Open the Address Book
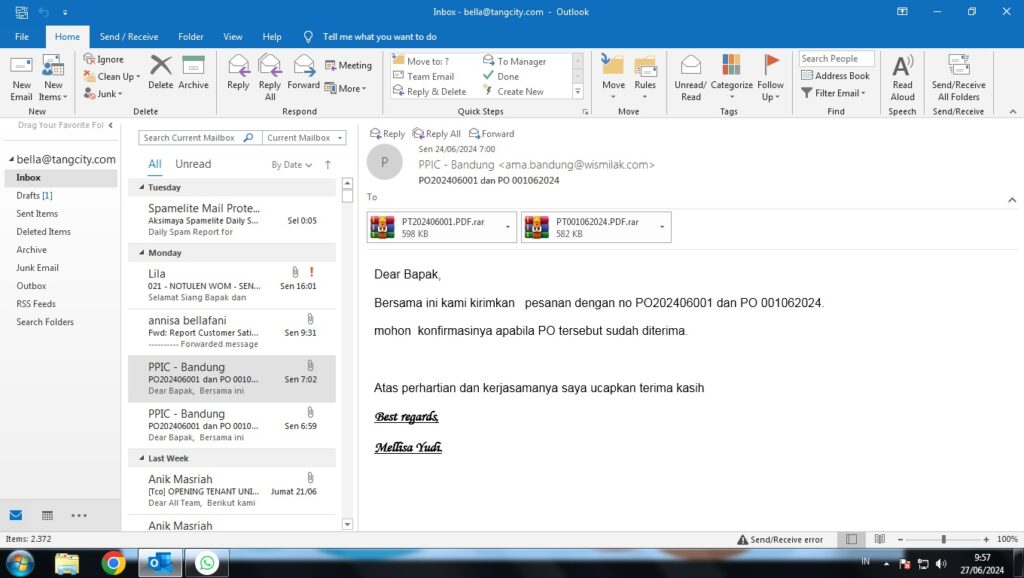Screen dimensions: 1024x578 coord(835,76)
